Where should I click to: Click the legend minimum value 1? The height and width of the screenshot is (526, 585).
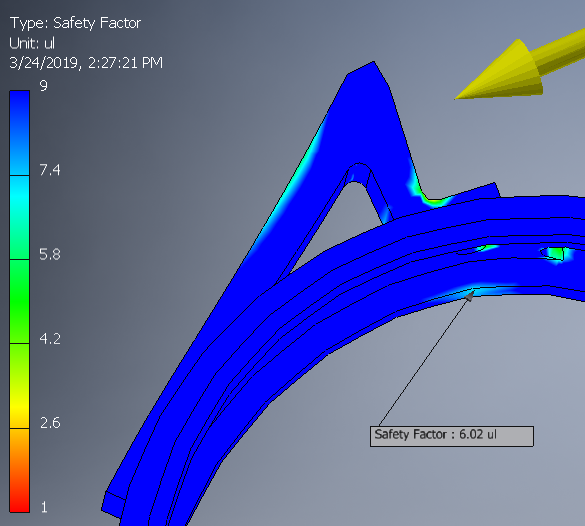pos(44,507)
